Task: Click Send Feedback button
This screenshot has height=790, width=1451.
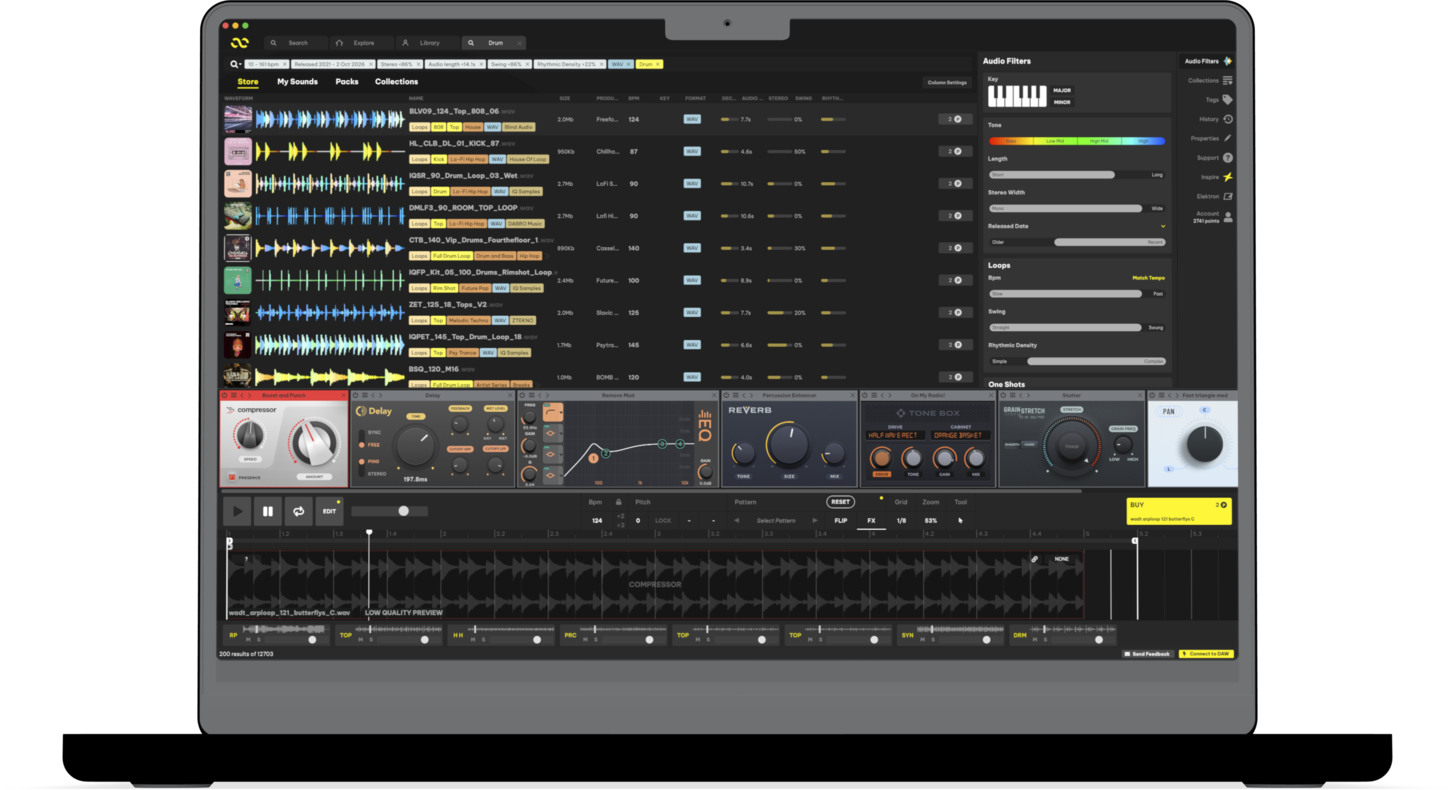Action: click(1148, 654)
